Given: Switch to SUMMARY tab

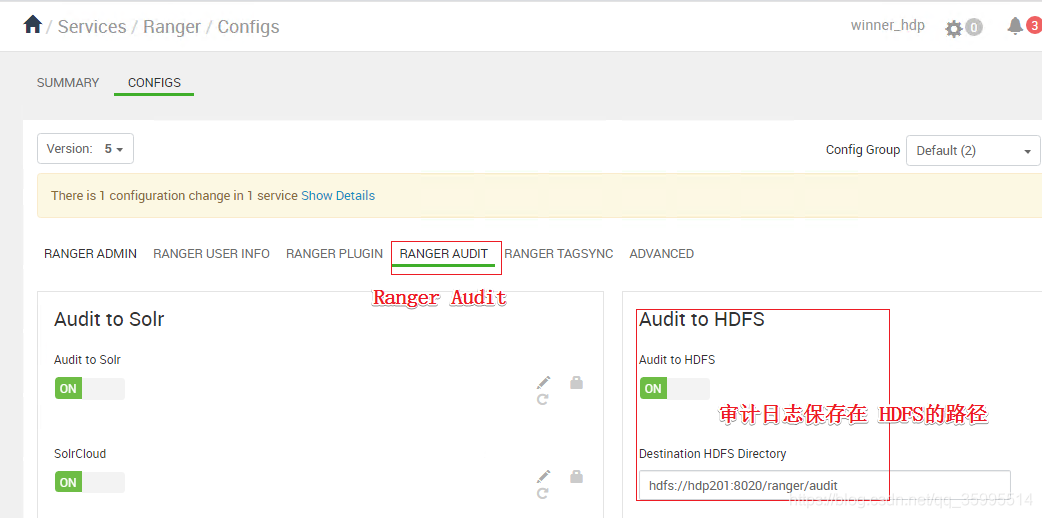Looking at the screenshot, I should point(68,82).
